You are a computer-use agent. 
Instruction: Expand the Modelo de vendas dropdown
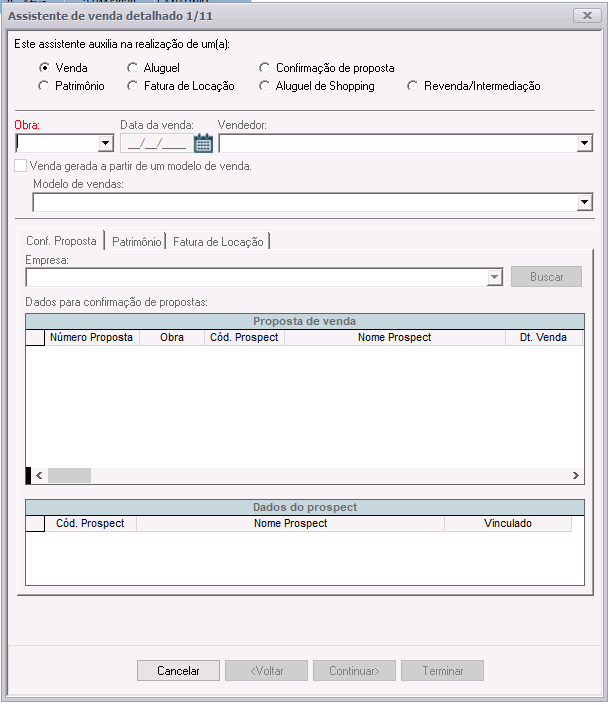[584, 202]
